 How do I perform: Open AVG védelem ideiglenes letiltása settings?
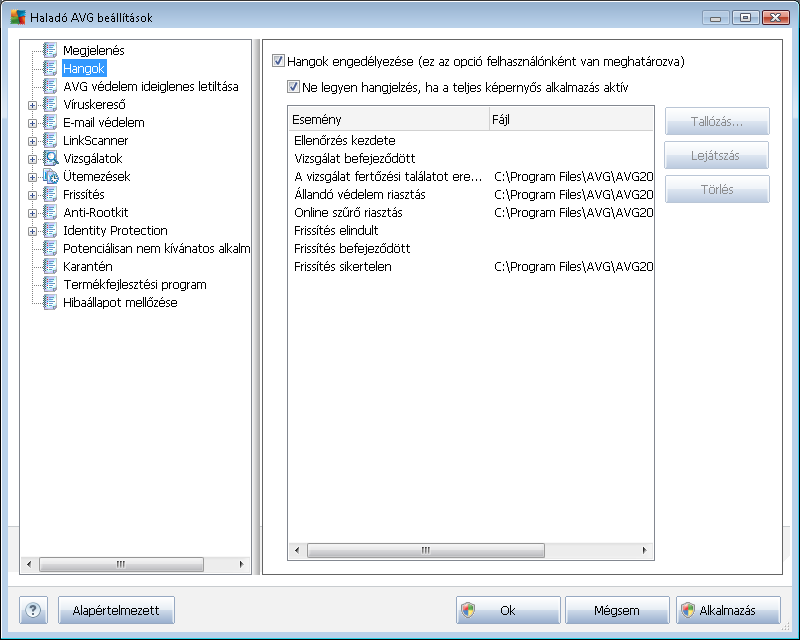[x=151, y=86]
